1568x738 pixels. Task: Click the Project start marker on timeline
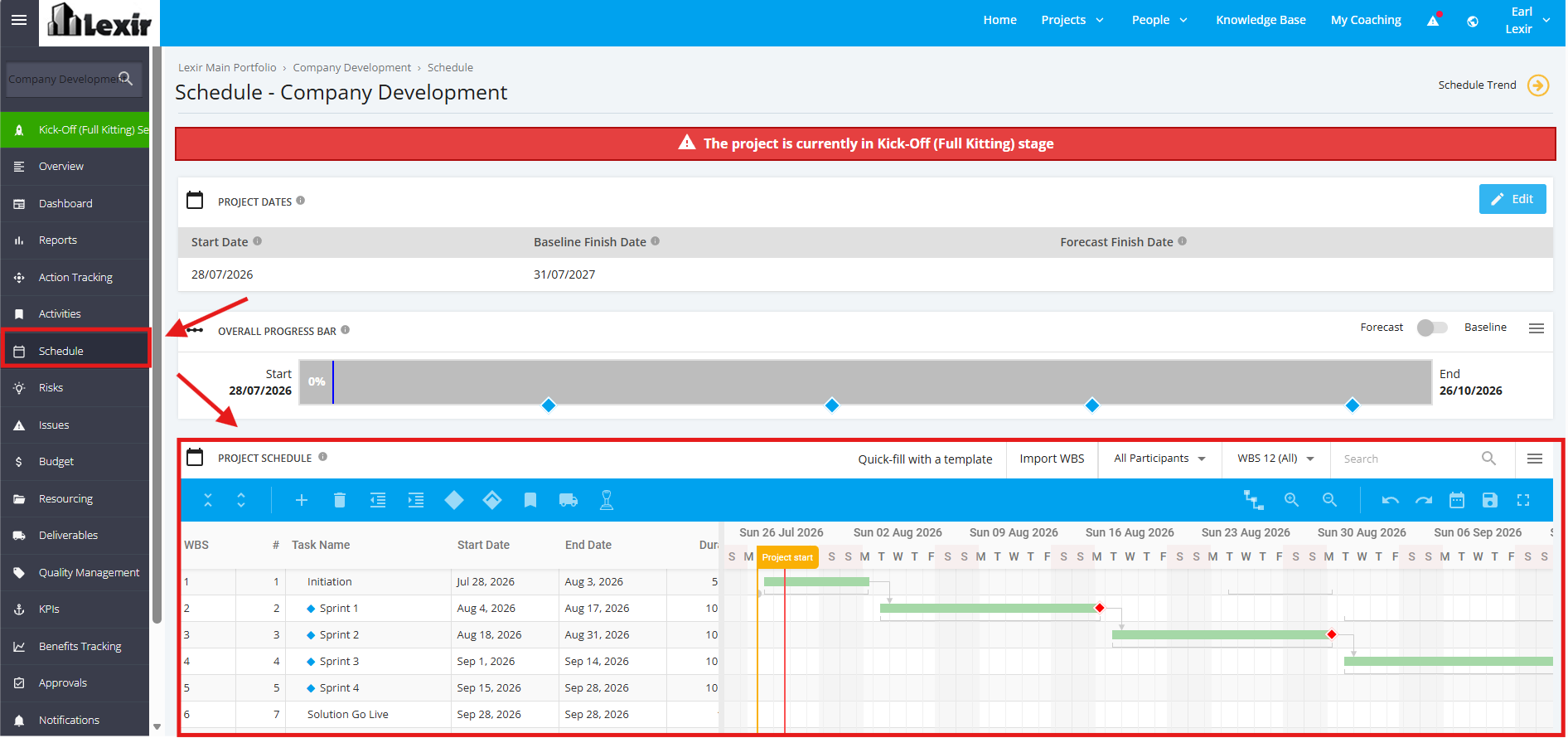coord(787,557)
